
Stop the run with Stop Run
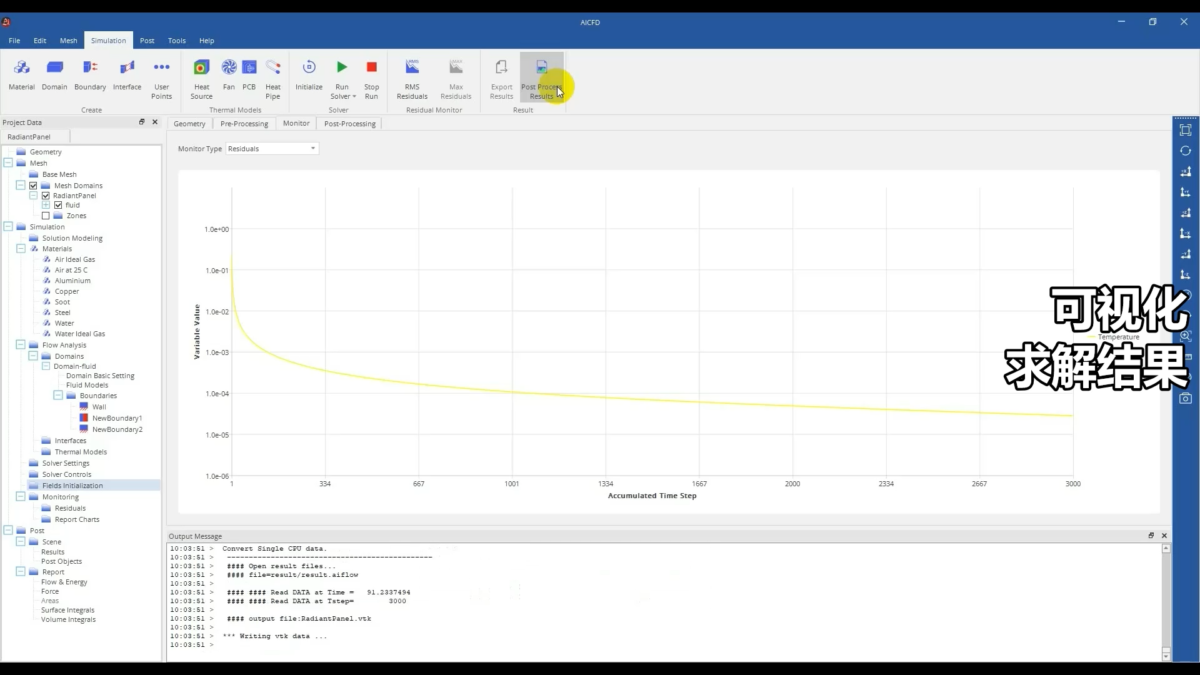pos(371,79)
